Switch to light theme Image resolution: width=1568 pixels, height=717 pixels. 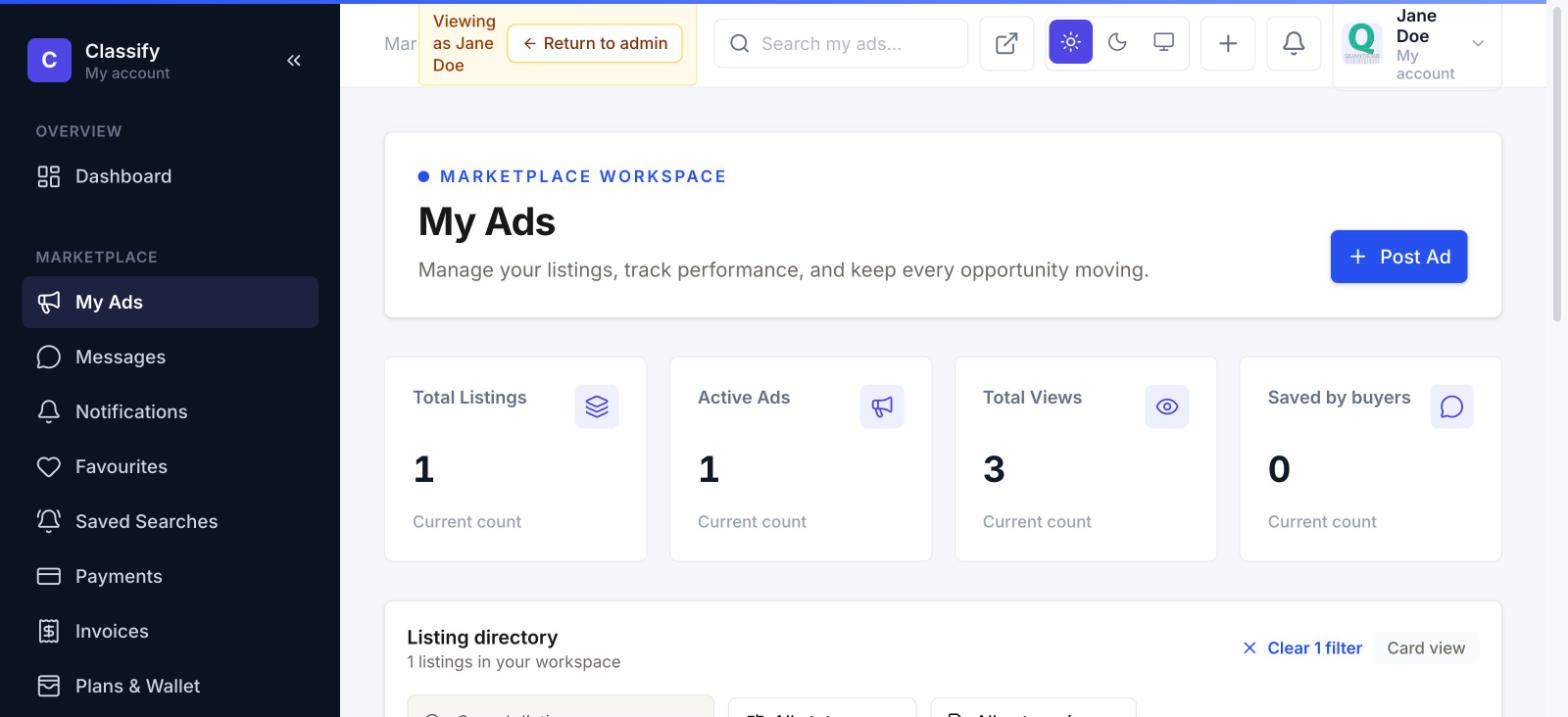pyautogui.click(x=1071, y=42)
